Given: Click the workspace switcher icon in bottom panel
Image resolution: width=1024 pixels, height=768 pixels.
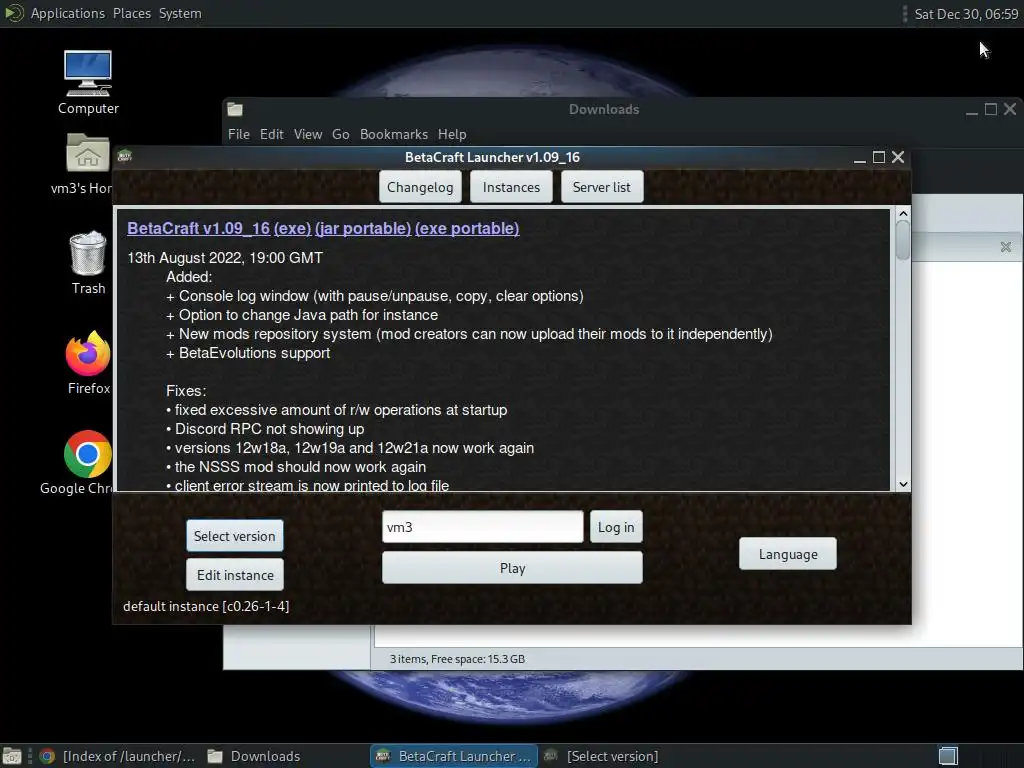Looking at the screenshot, I should 948,756.
